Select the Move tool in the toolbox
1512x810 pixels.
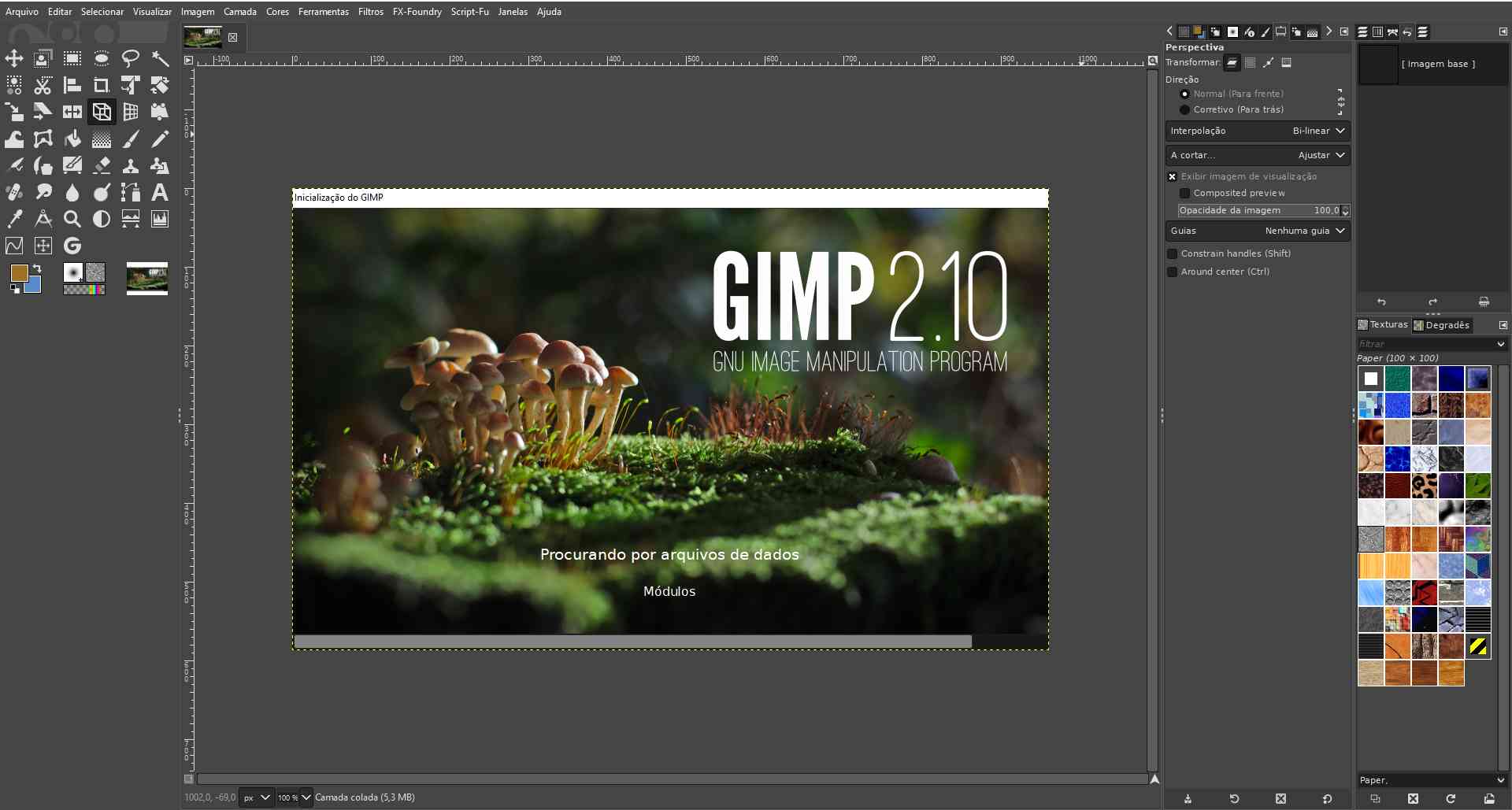[x=14, y=58]
